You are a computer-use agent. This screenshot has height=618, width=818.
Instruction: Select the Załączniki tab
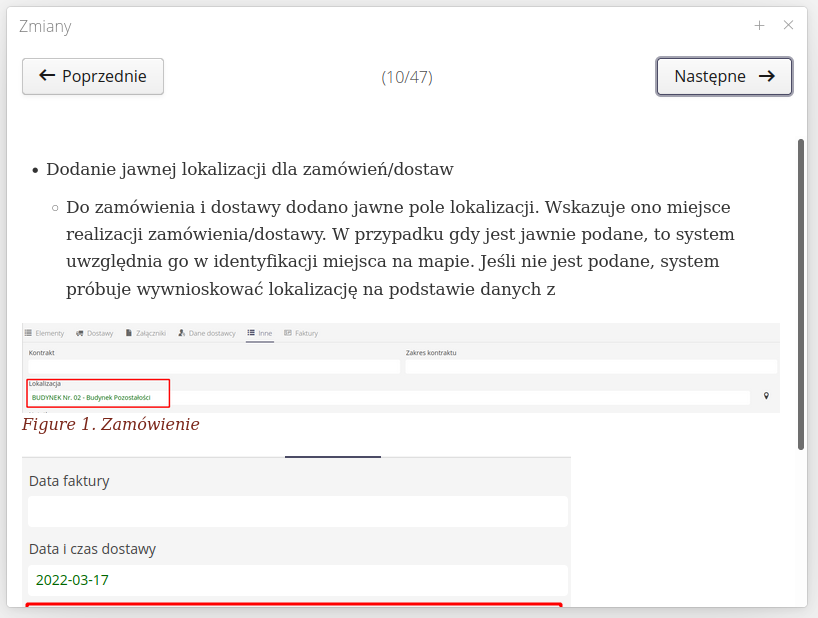(x=146, y=333)
